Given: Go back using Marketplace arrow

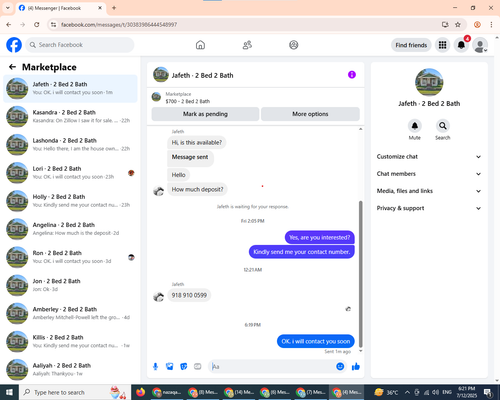Looking at the screenshot, I should (13, 67).
